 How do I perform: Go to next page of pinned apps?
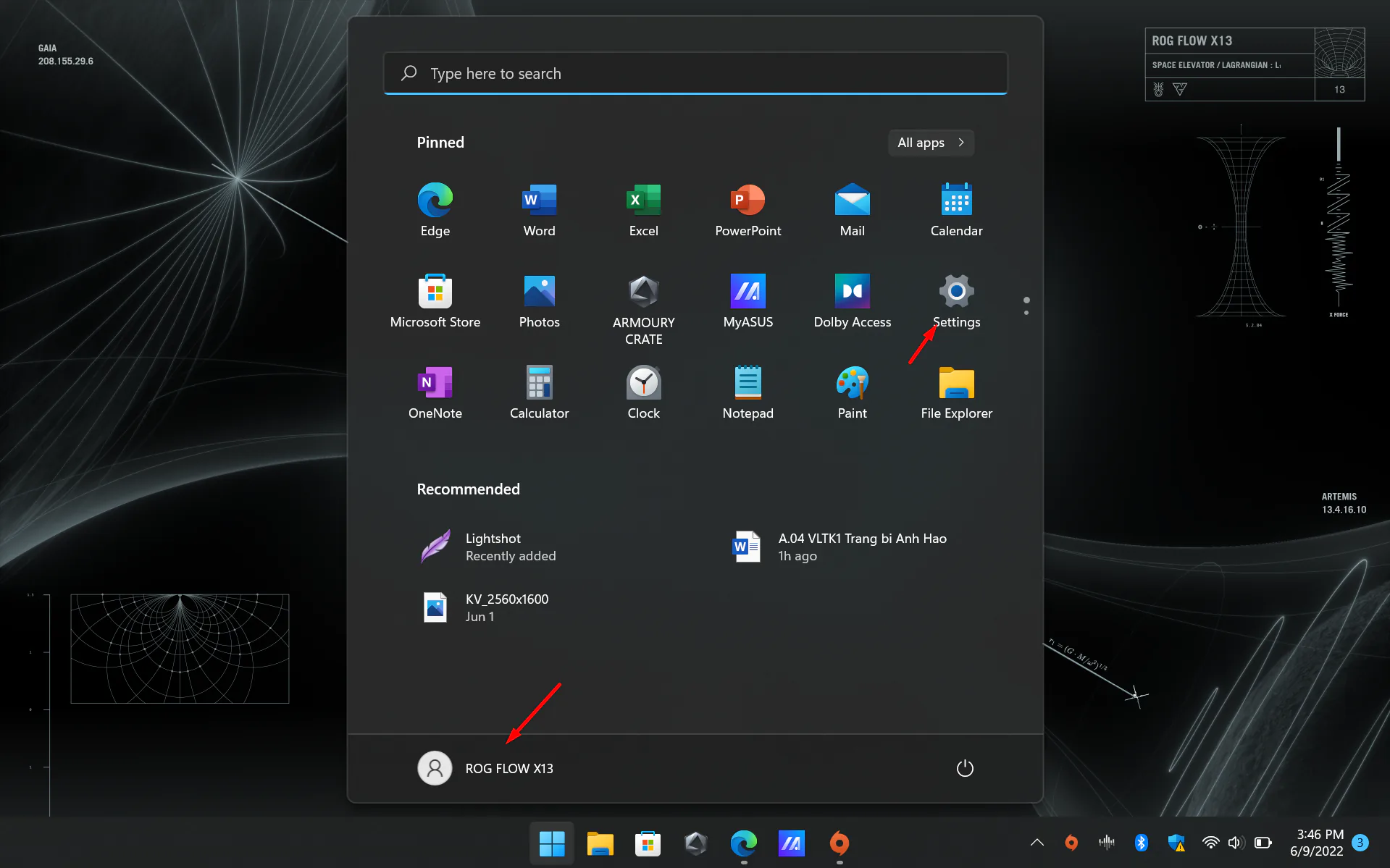(x=1026, y=313)
